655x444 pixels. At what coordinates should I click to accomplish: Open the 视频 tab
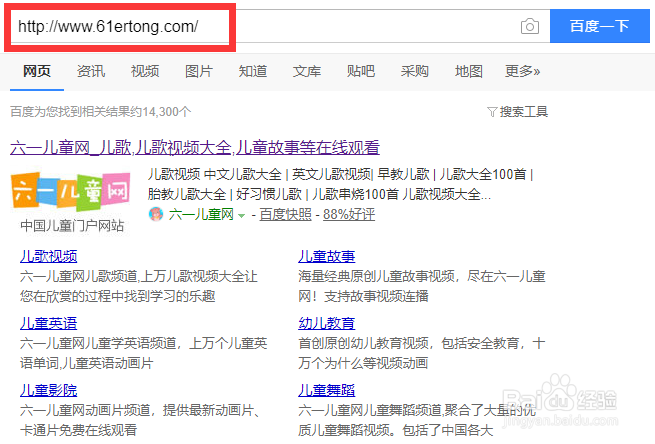(x=145, y=71)
